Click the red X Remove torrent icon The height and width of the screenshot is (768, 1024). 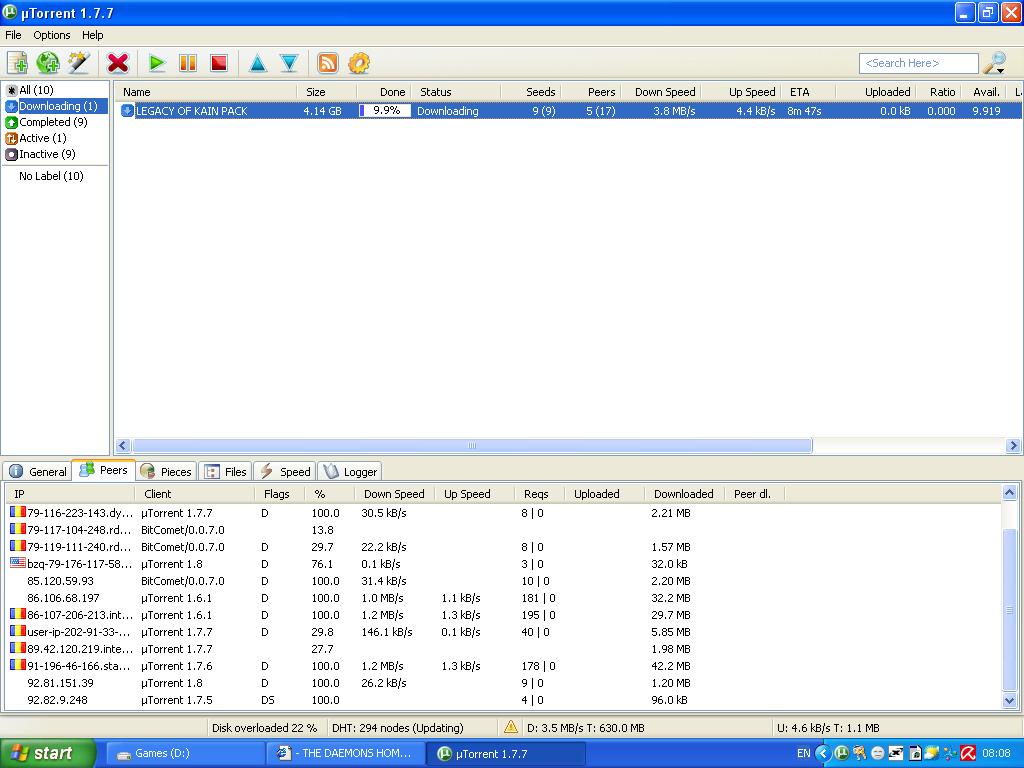tap(118, 63)
